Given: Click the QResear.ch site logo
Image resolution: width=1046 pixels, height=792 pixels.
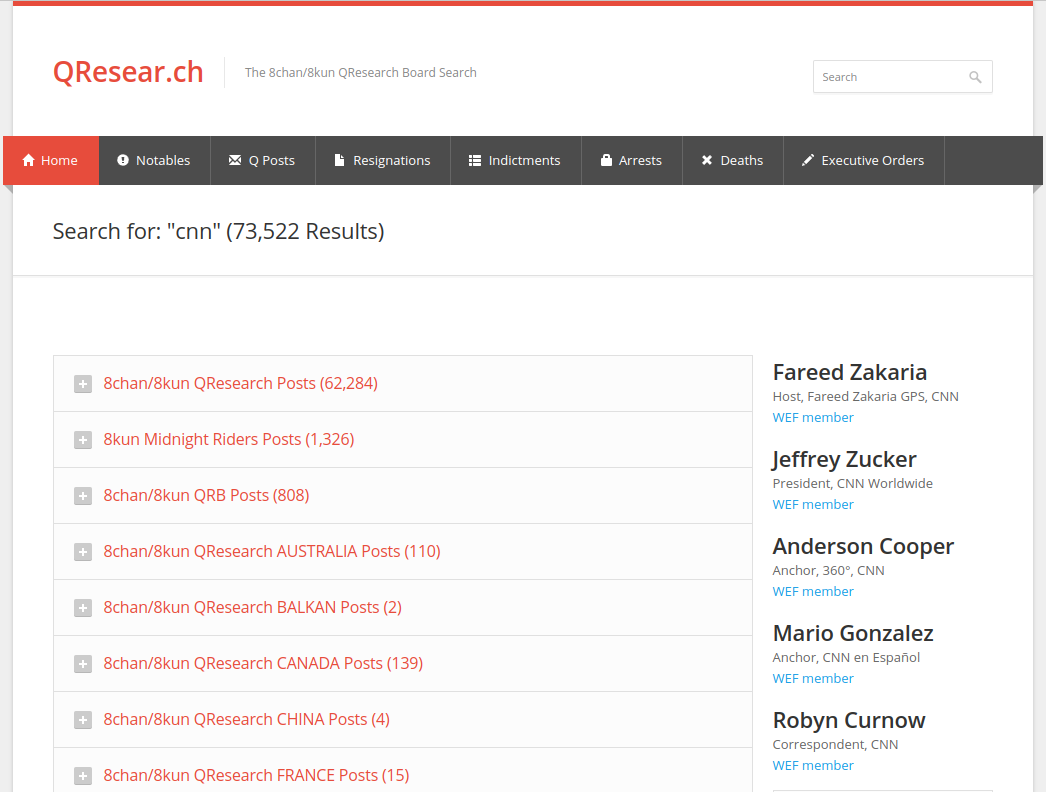Looking at the screenshot, I should click(128, 72).
